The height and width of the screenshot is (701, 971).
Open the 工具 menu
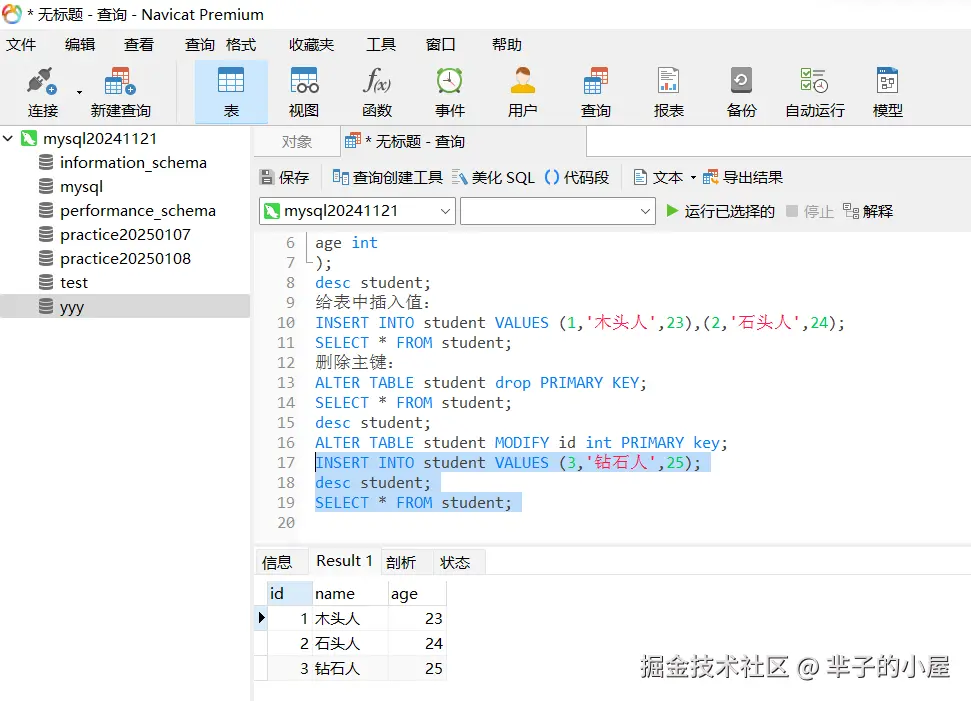click(x=381, y=45)
